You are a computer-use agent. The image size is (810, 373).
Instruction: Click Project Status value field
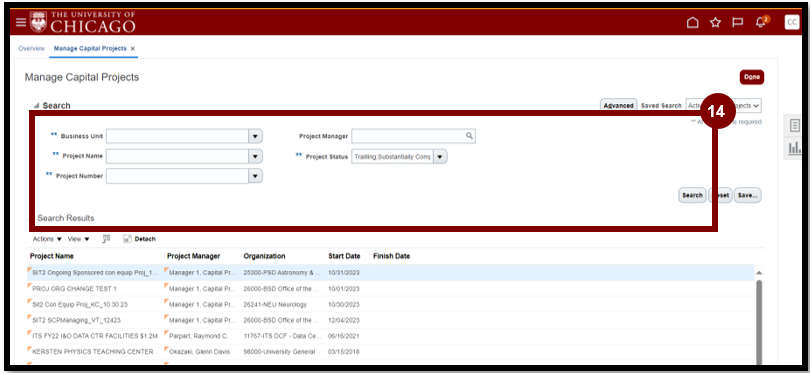pos(392,157)
